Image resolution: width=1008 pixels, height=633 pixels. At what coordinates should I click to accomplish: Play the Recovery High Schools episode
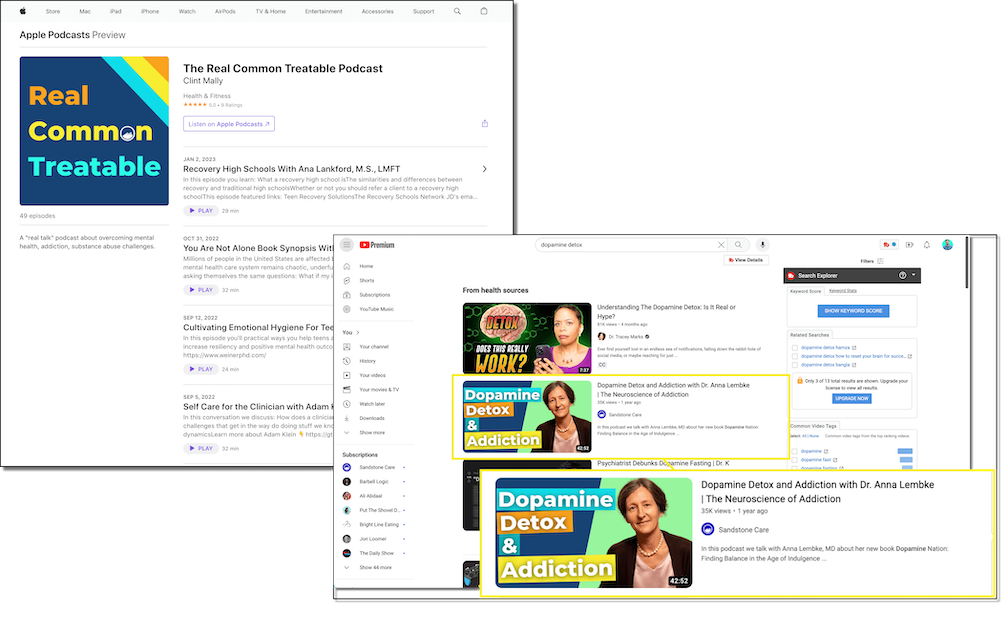(x=201, y=211)
